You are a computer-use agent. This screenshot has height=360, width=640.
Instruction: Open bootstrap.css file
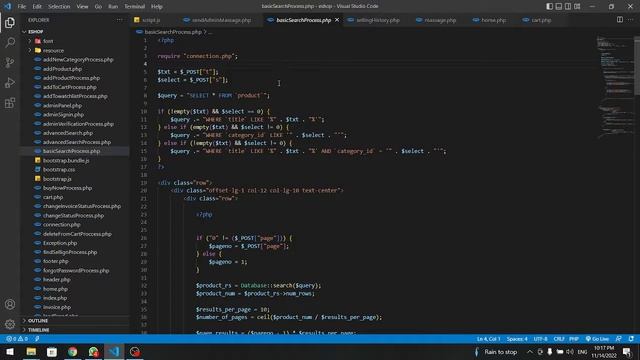click(59, 169)
